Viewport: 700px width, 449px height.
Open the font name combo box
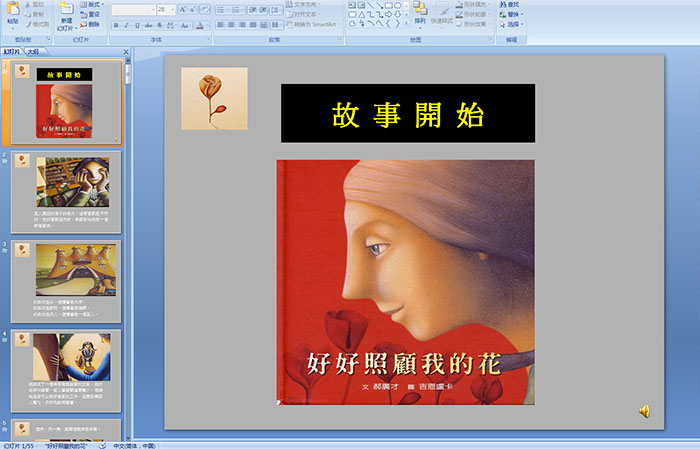133,9
